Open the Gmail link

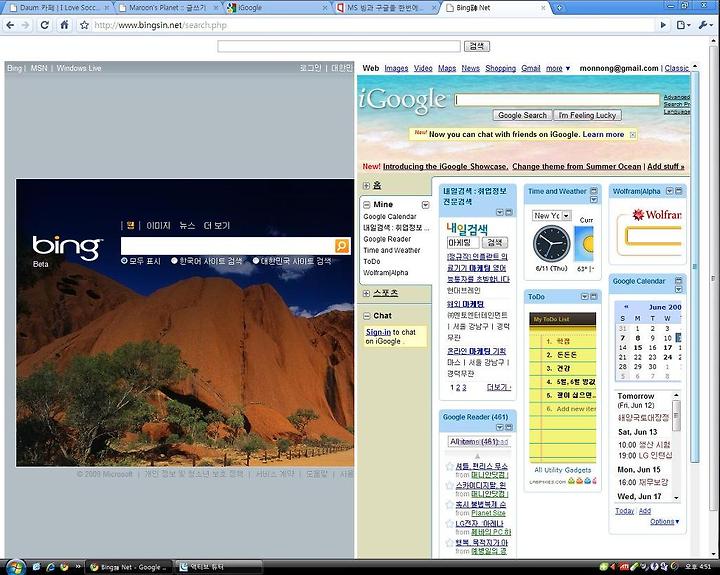point(530,68)
